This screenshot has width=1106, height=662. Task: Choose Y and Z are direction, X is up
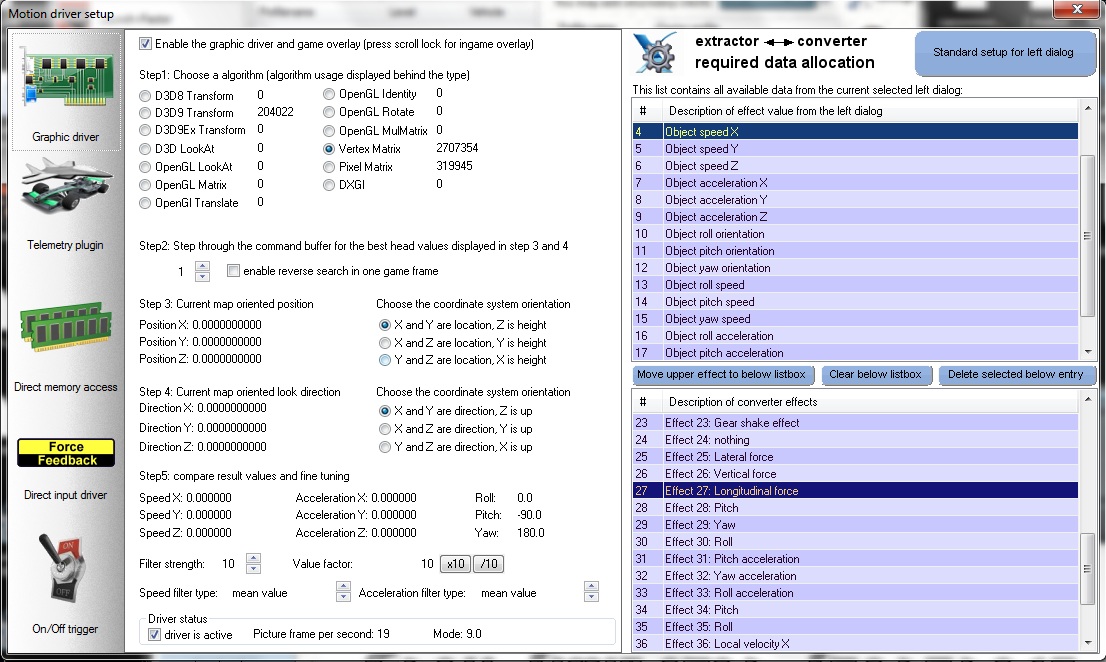coord(384,447)
